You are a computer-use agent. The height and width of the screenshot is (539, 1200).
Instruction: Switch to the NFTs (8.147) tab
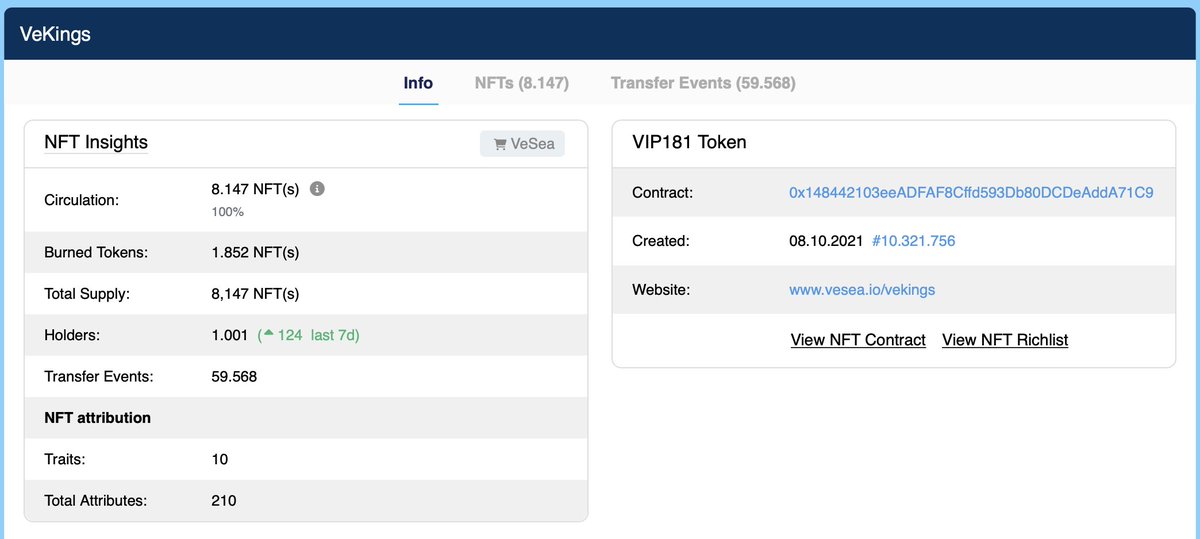(522, 83)
